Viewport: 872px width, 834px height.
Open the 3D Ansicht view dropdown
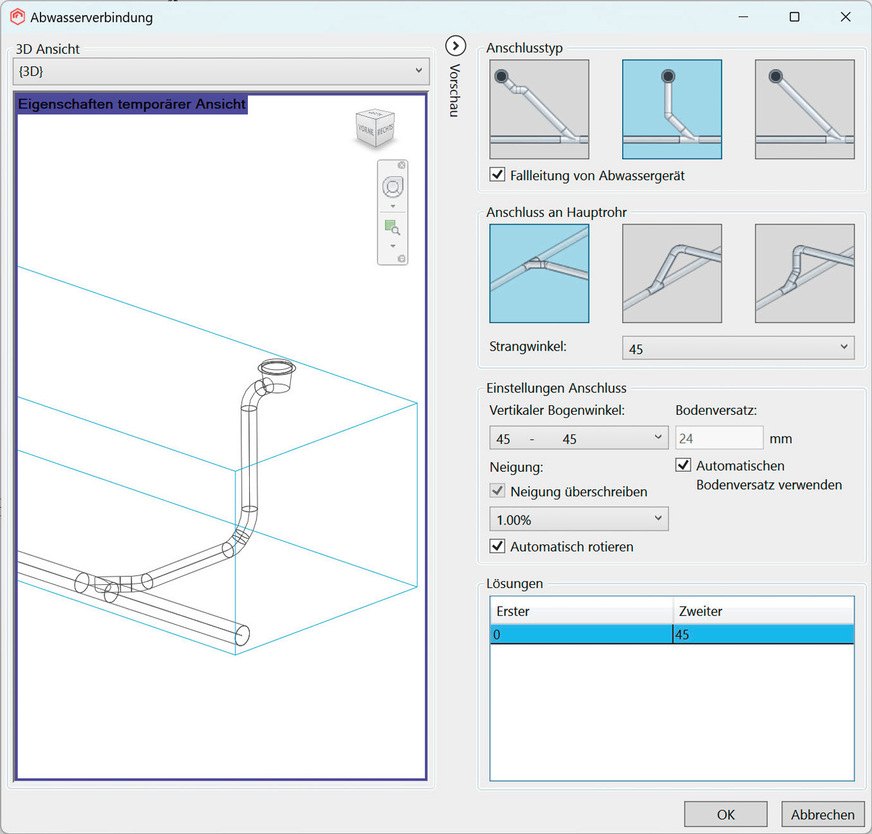(222, 71)
